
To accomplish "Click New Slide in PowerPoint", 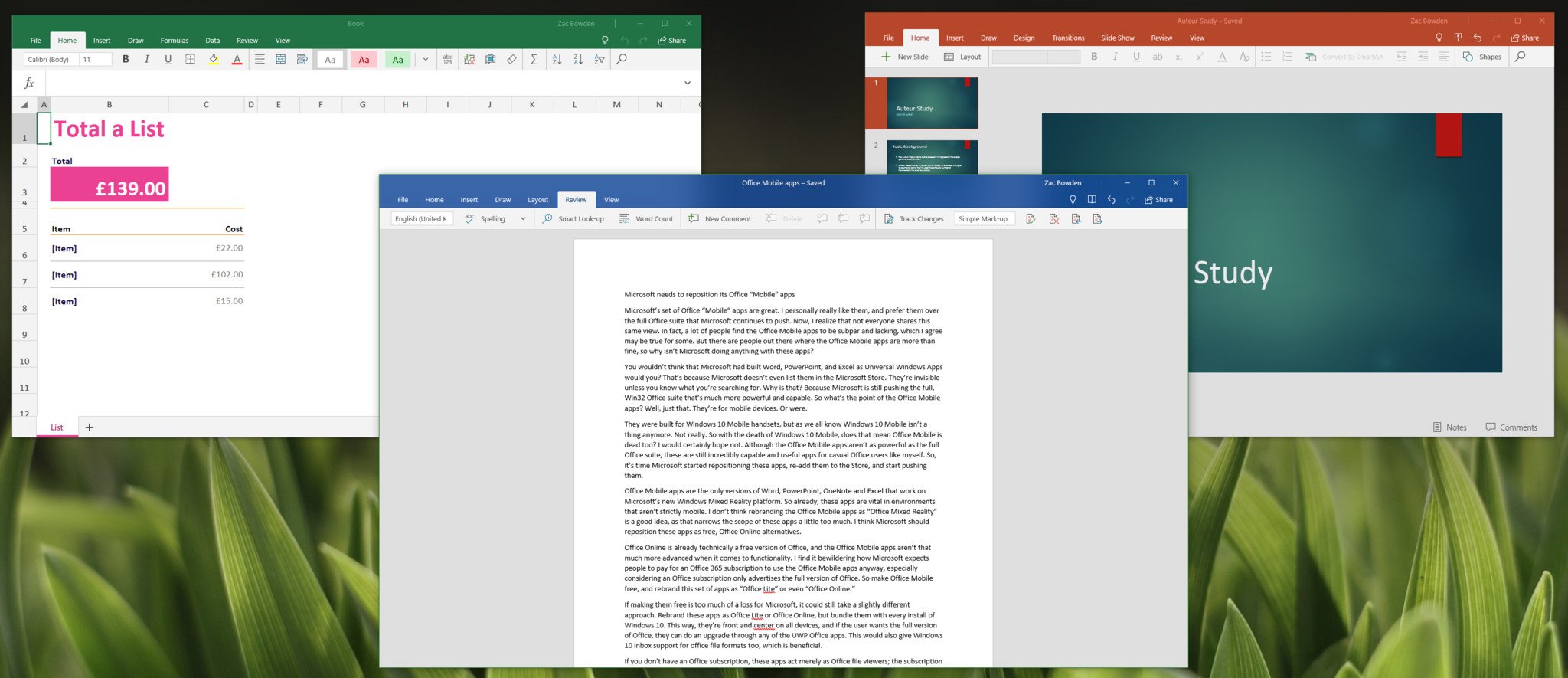I will pyautogui.click(x=905, y=57).
